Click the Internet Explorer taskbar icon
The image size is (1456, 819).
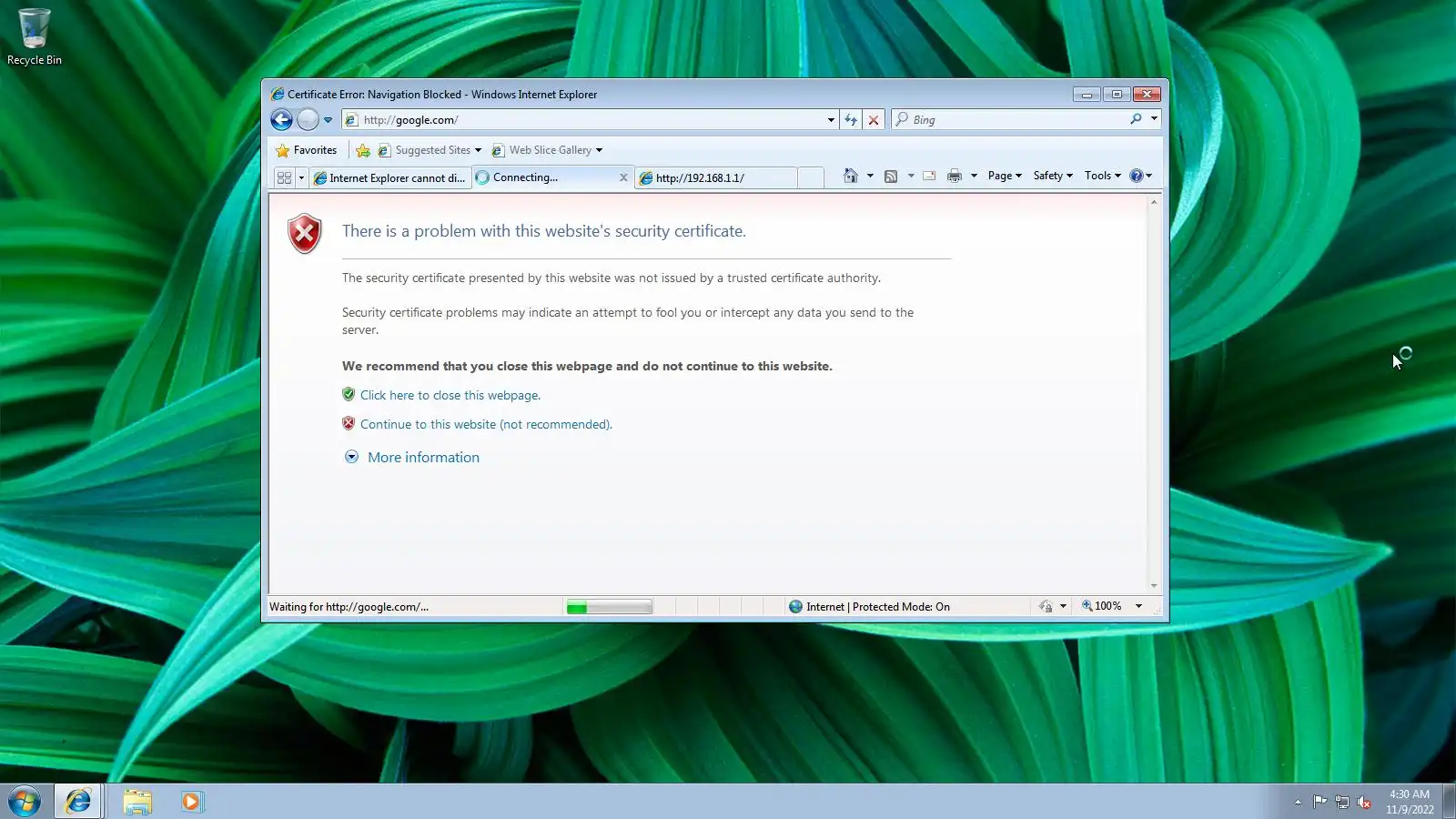pos(78,802)
